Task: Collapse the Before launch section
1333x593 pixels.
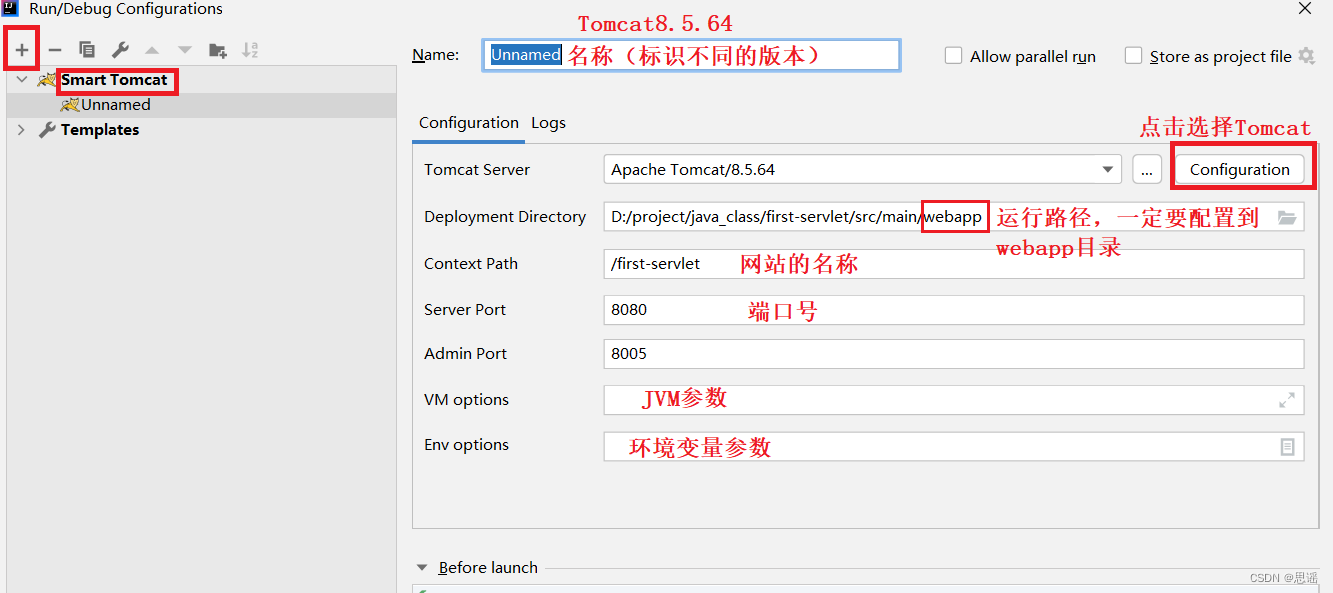Action: tap(422, 568)
